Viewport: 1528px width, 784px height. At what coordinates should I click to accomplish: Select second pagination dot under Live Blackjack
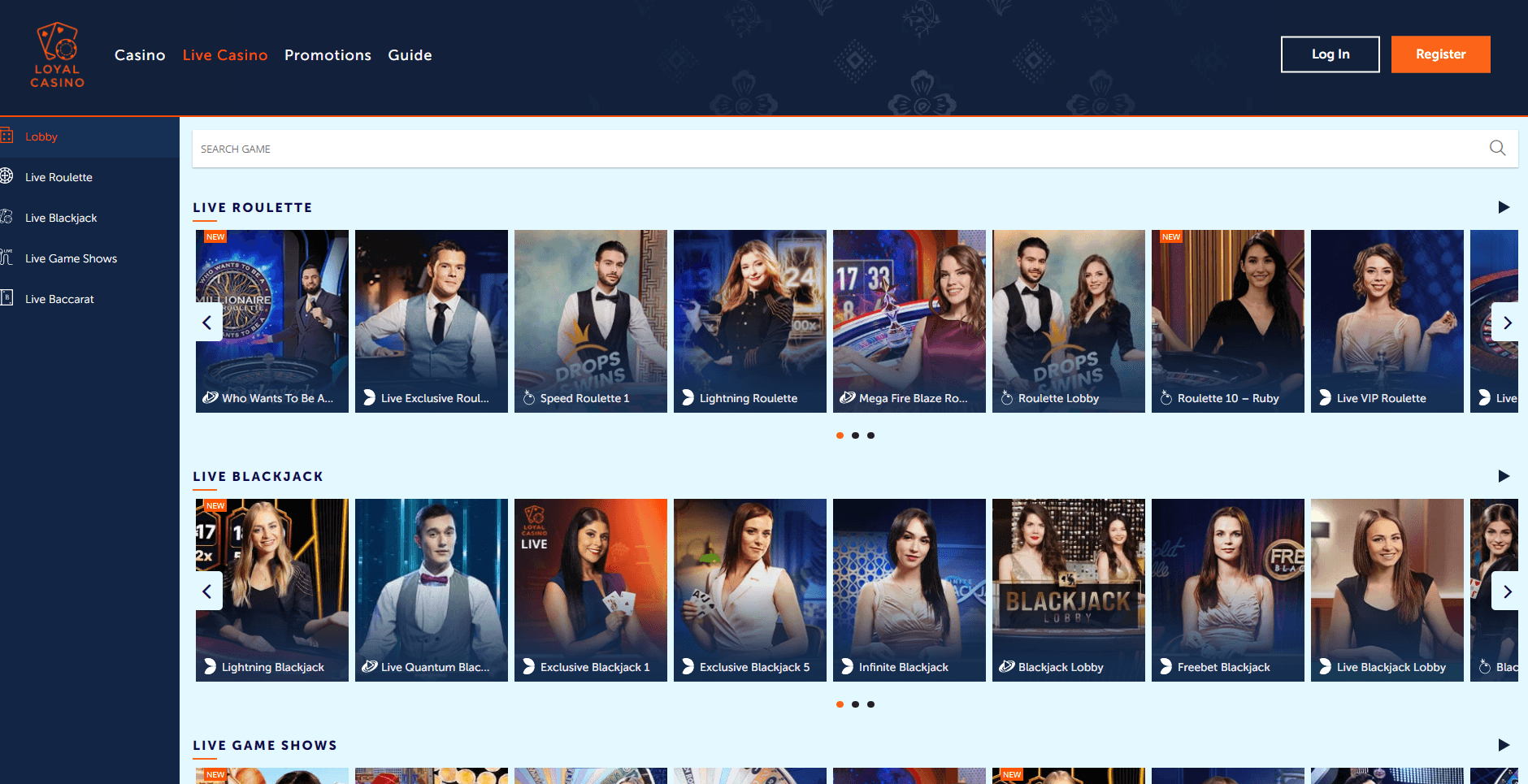click(x=855, y=704)
